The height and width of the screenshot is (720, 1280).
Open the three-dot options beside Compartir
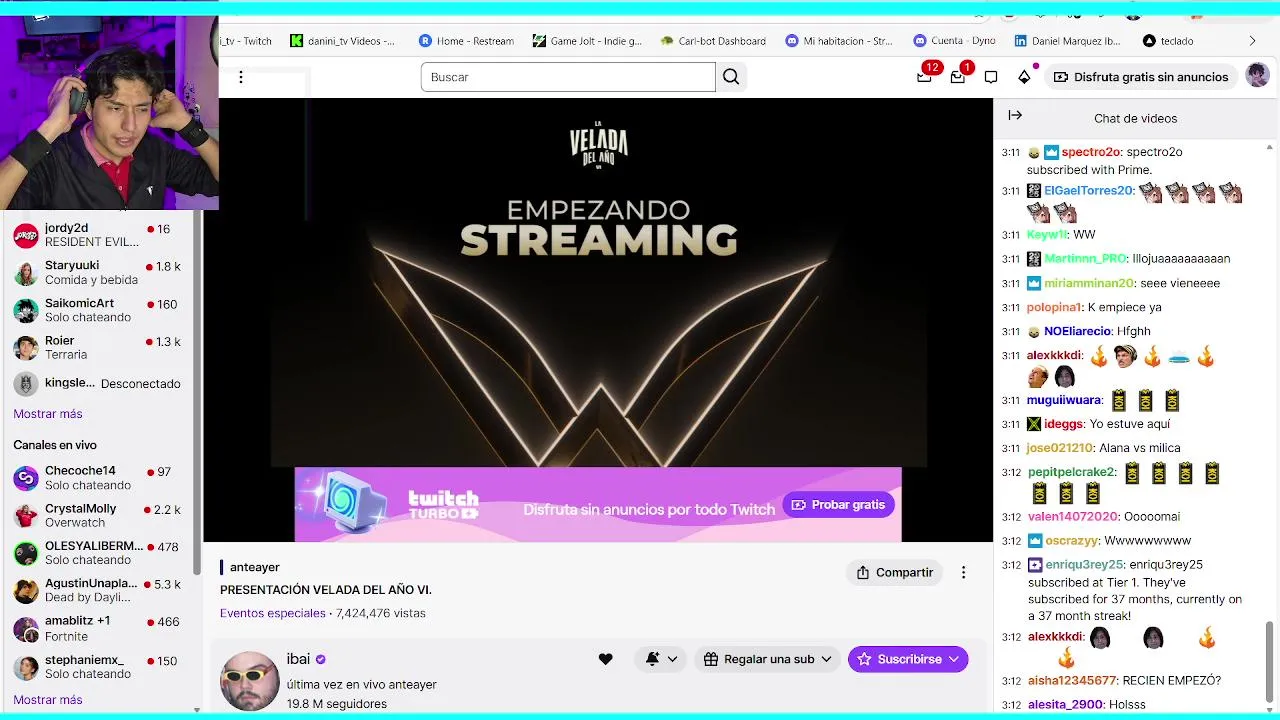click(963, 572)
